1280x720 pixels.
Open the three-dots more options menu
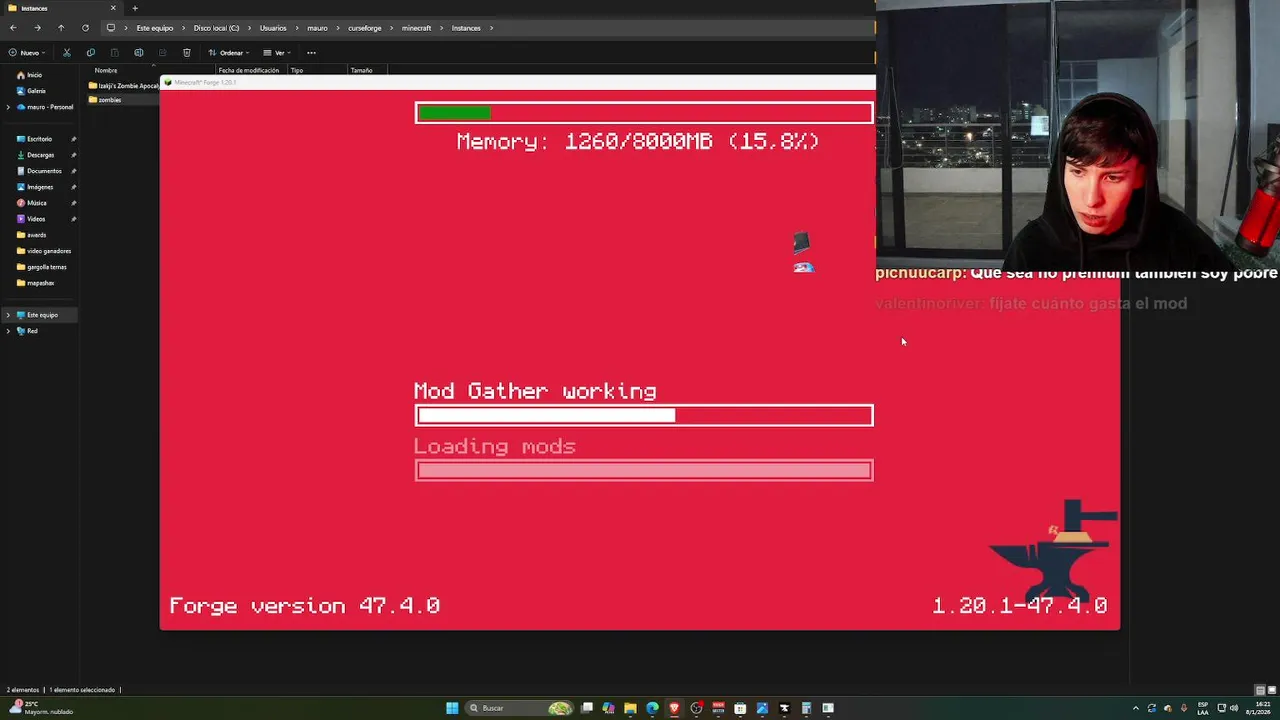tap(311, 53)
